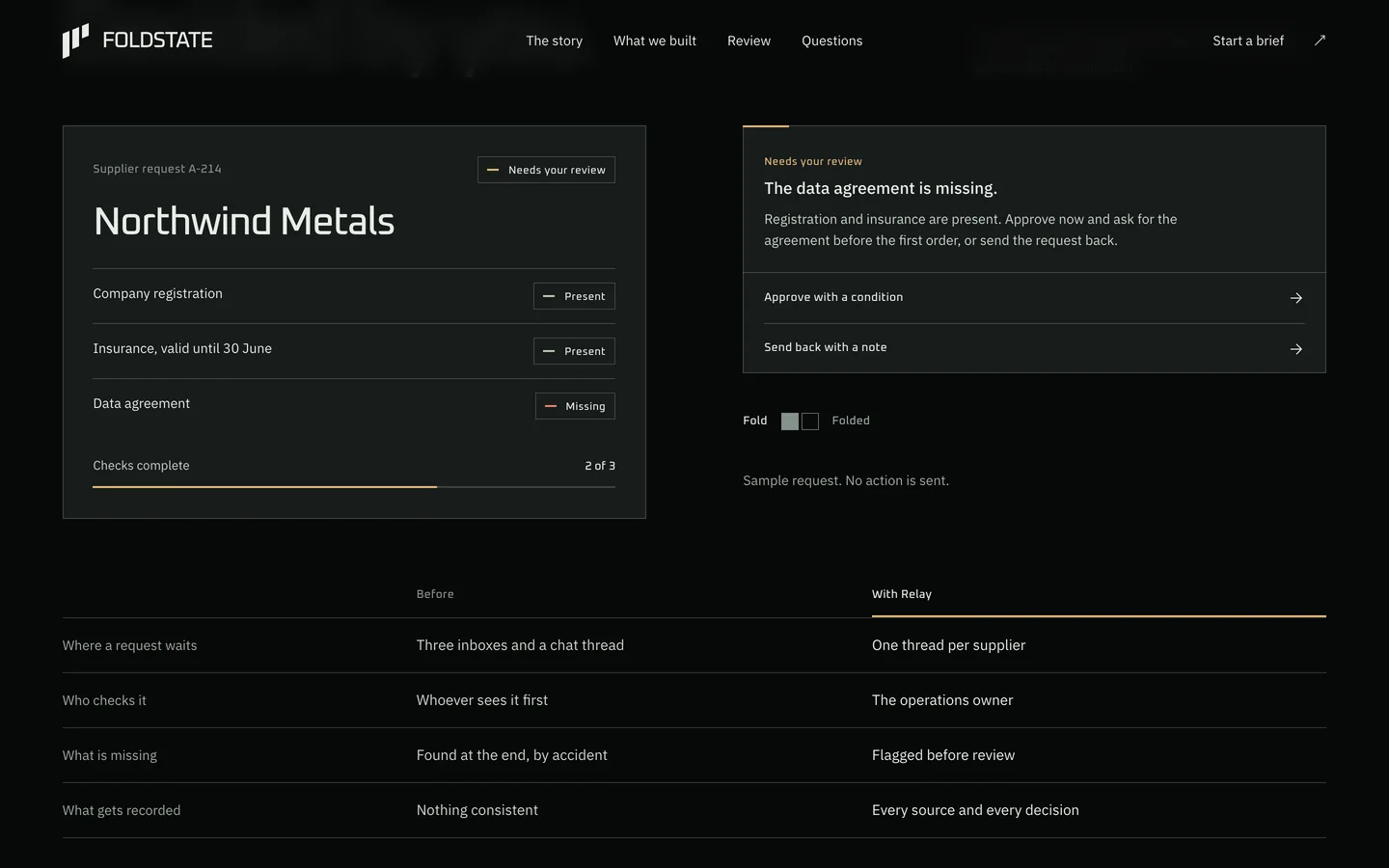1389x868 pixels.
Task: Click The data agreement is missing heading
Action: coord(881,189)
